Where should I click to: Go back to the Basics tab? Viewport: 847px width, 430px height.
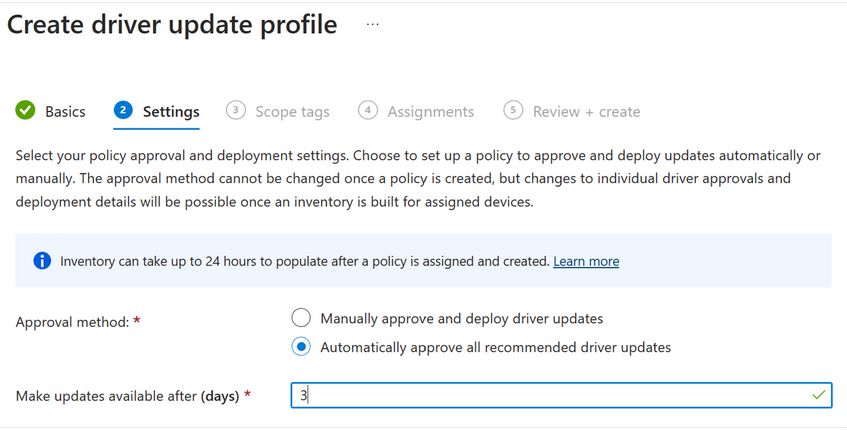(x=65, y=112)
